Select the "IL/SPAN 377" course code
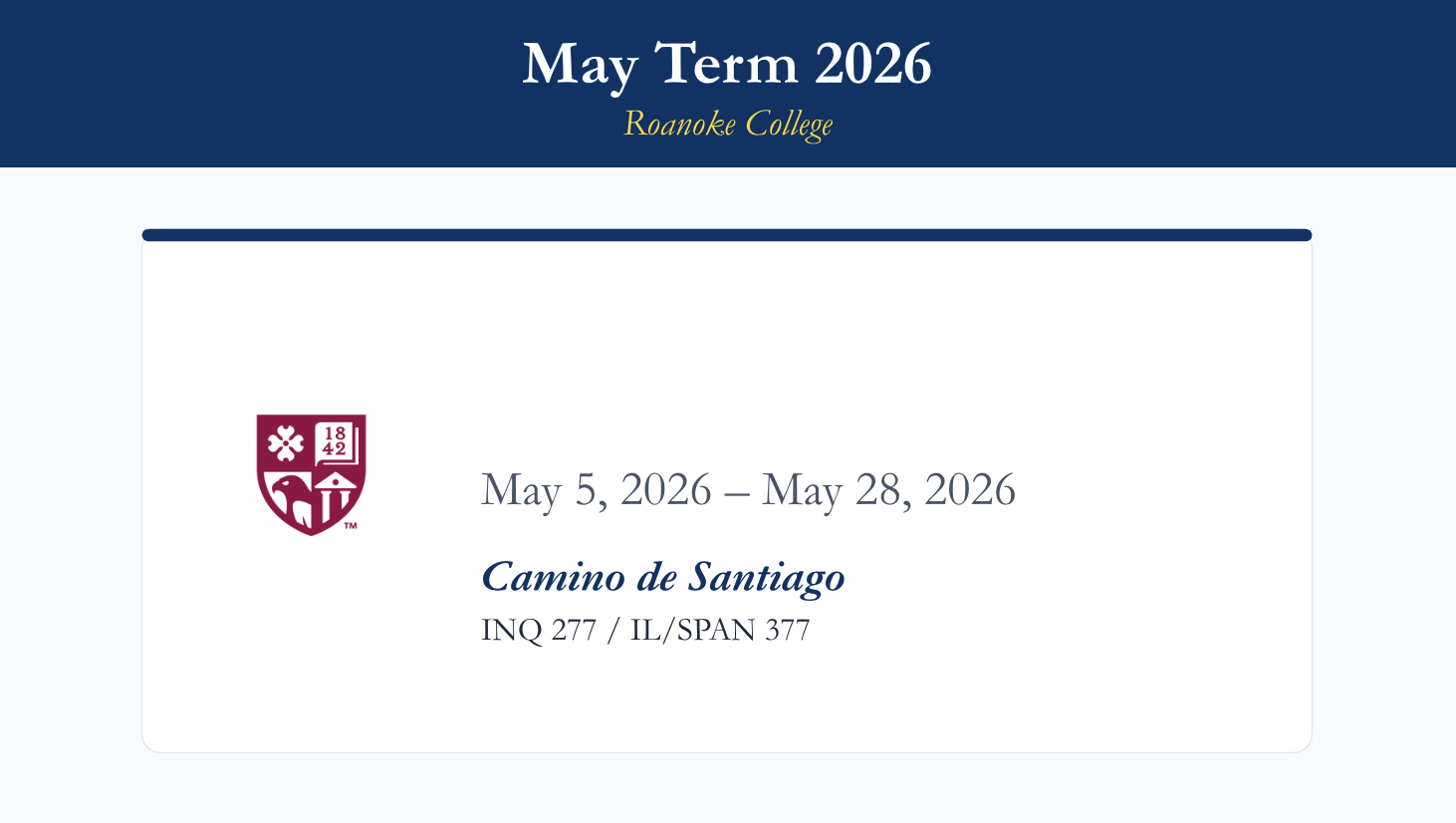1456x823 pixels. pos(720,631)
